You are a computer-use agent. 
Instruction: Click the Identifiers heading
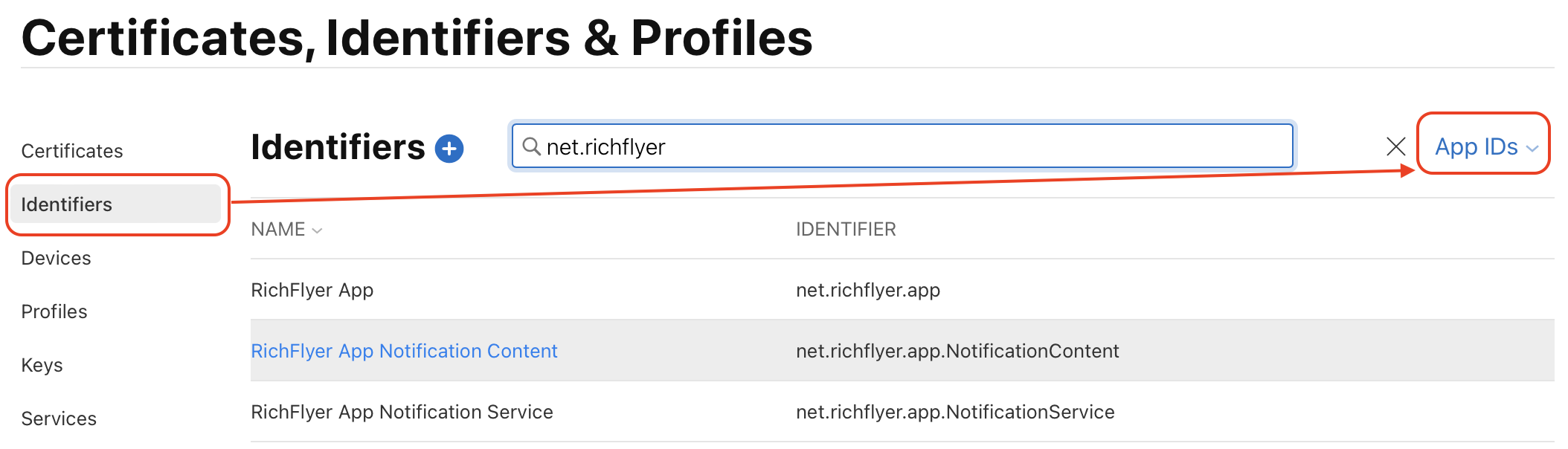click(338, 147)
